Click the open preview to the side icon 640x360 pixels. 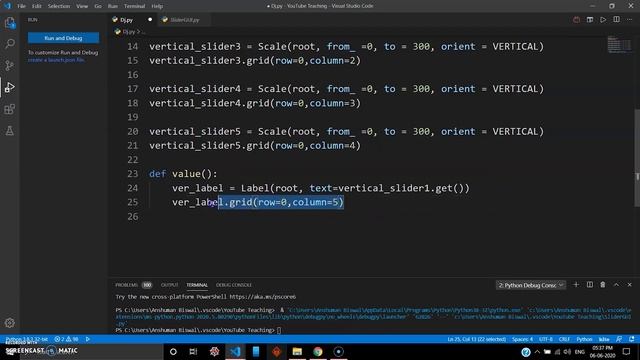pos(590,20)
